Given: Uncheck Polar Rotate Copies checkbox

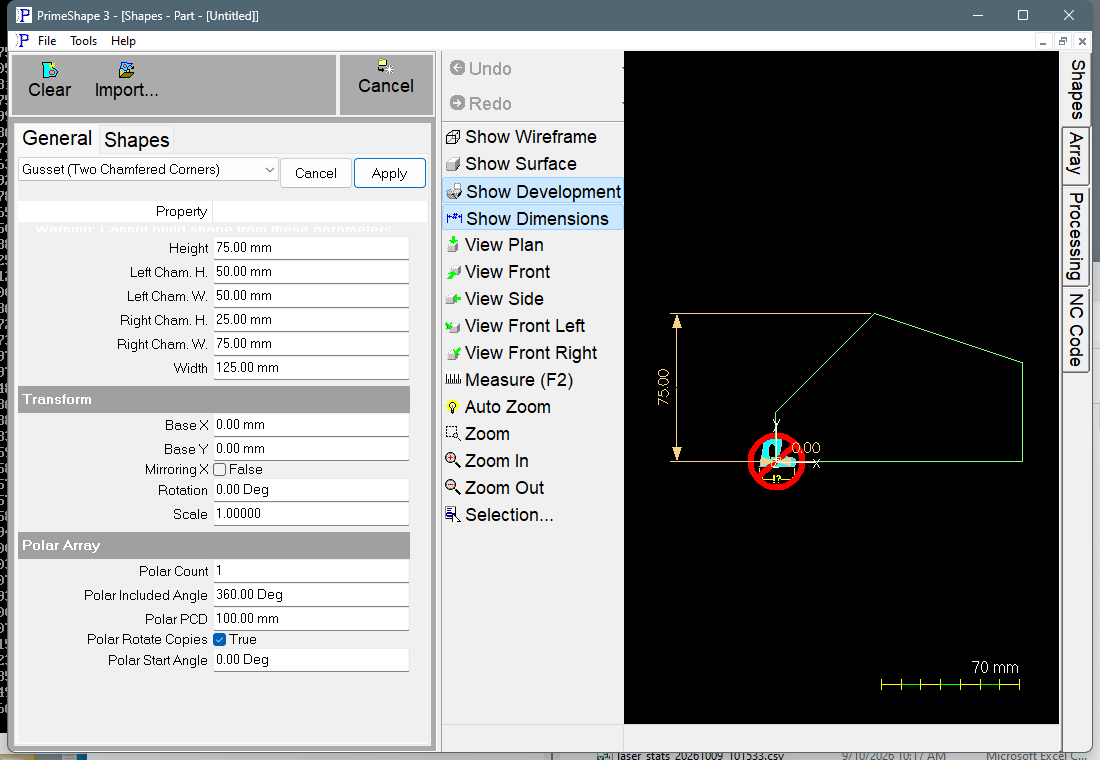Looking at the screenshot, I should [220, 639].
